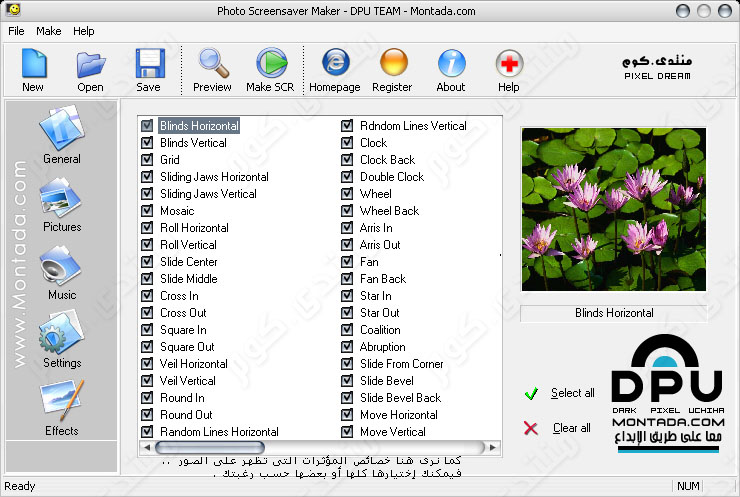Open the File menu
This screenshot has width=740, height=497.
click(x=17, y=31)
